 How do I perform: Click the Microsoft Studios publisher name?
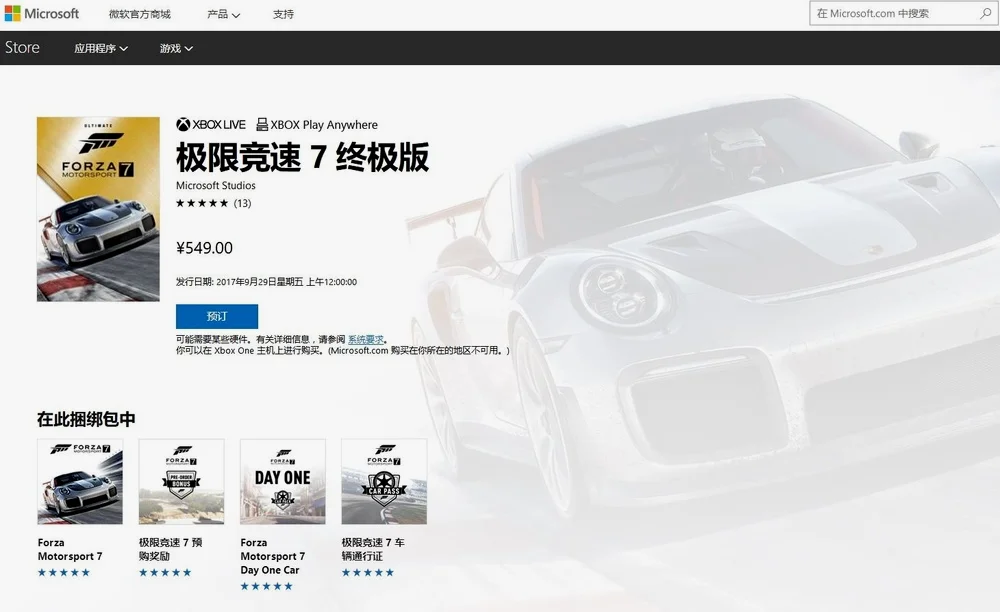pos(216,186)
